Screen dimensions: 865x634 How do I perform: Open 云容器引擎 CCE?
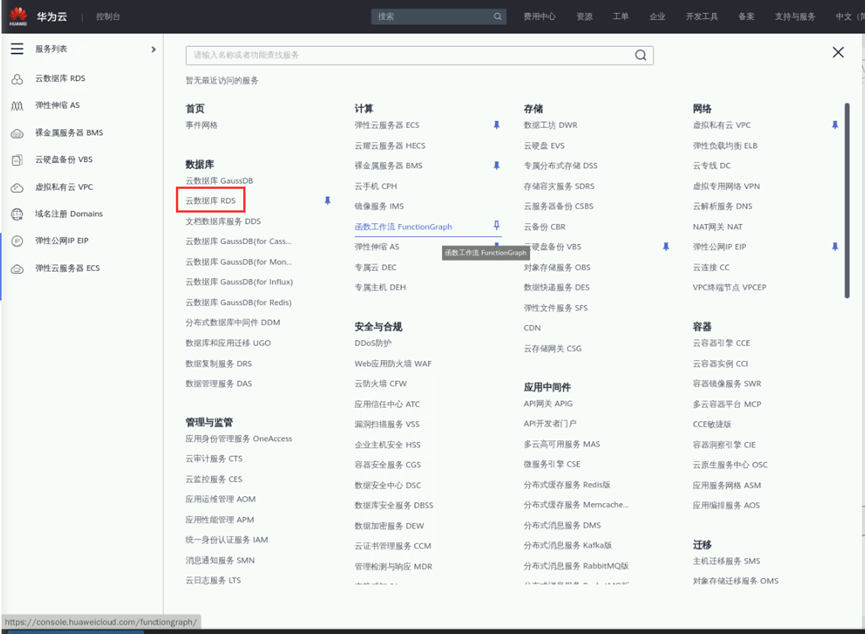pos(721,343)
